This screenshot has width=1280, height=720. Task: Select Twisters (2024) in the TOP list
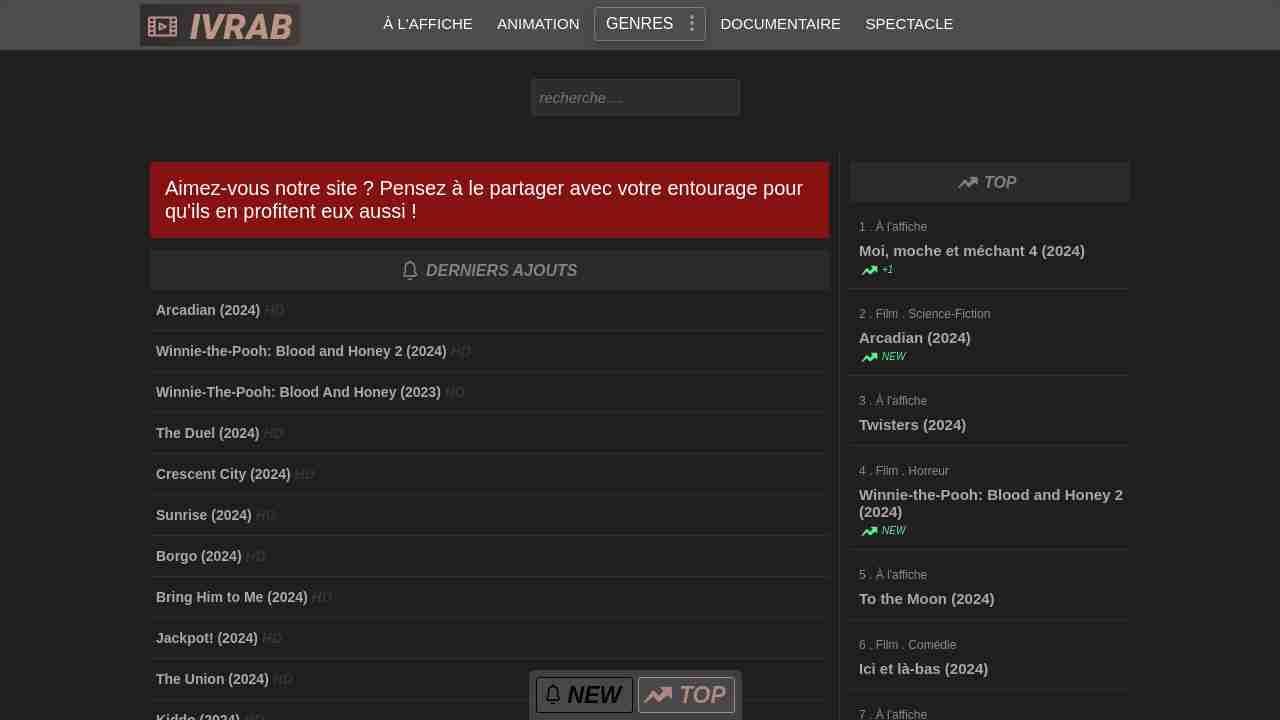click(912, 425)
